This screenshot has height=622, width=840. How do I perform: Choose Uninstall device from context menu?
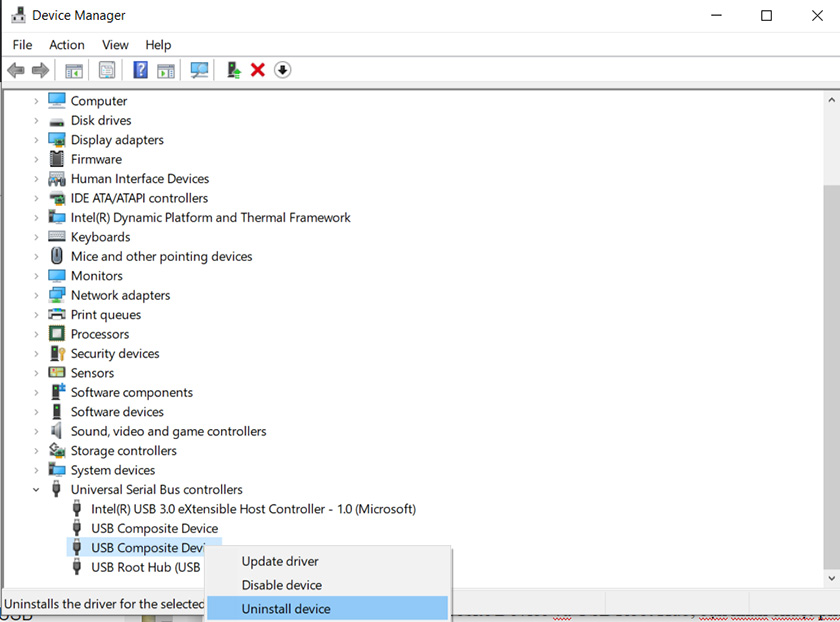tap(286, 608)
